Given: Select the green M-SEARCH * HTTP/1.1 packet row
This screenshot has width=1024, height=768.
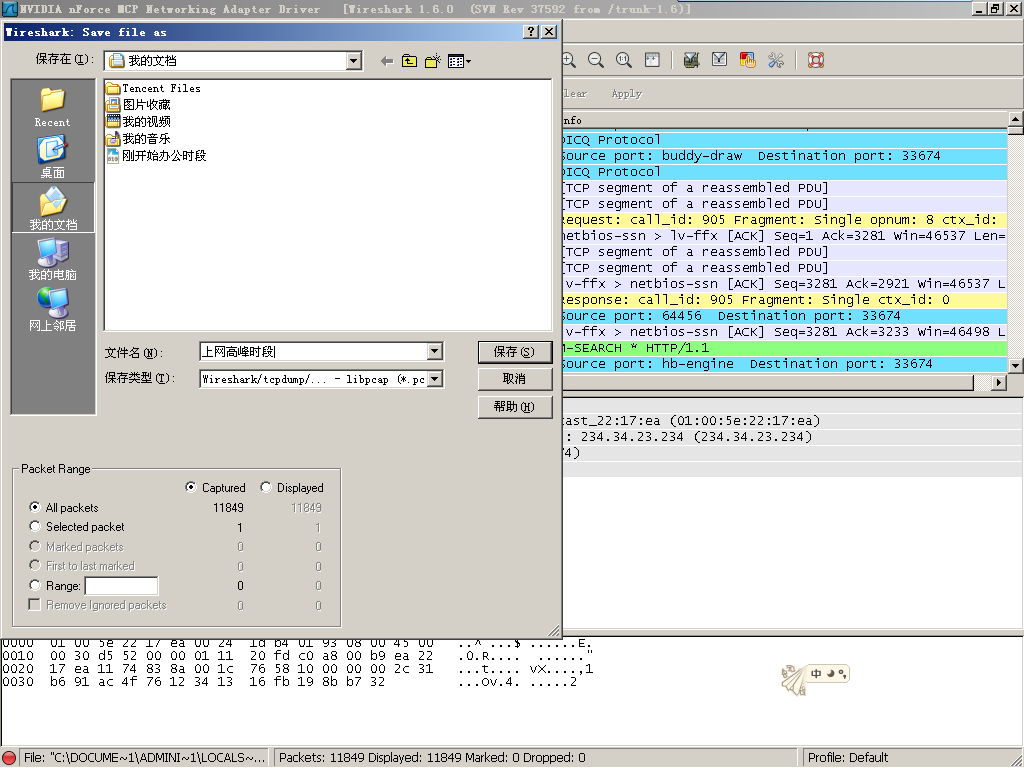Looking at the screenshot, I should [784, 348].
